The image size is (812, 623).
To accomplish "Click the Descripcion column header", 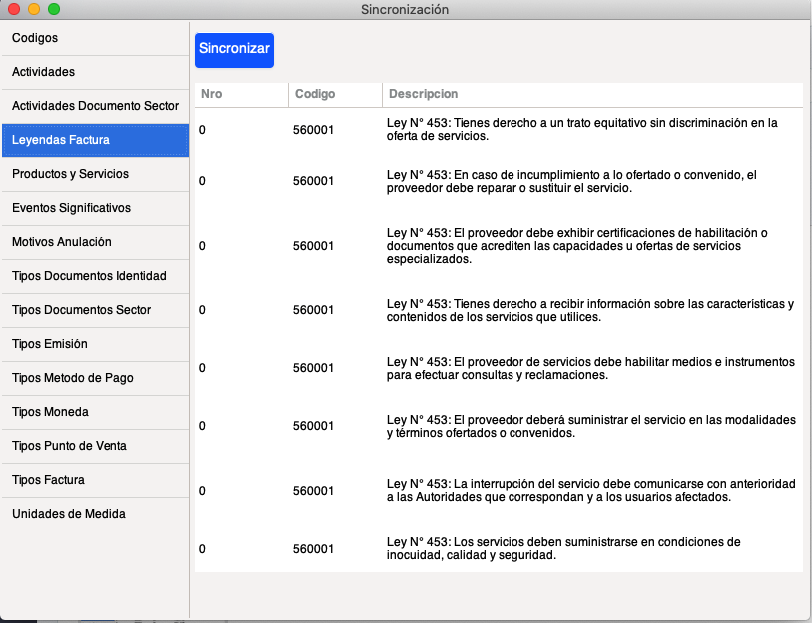I will pyautogui.click(x=590, y=94).
